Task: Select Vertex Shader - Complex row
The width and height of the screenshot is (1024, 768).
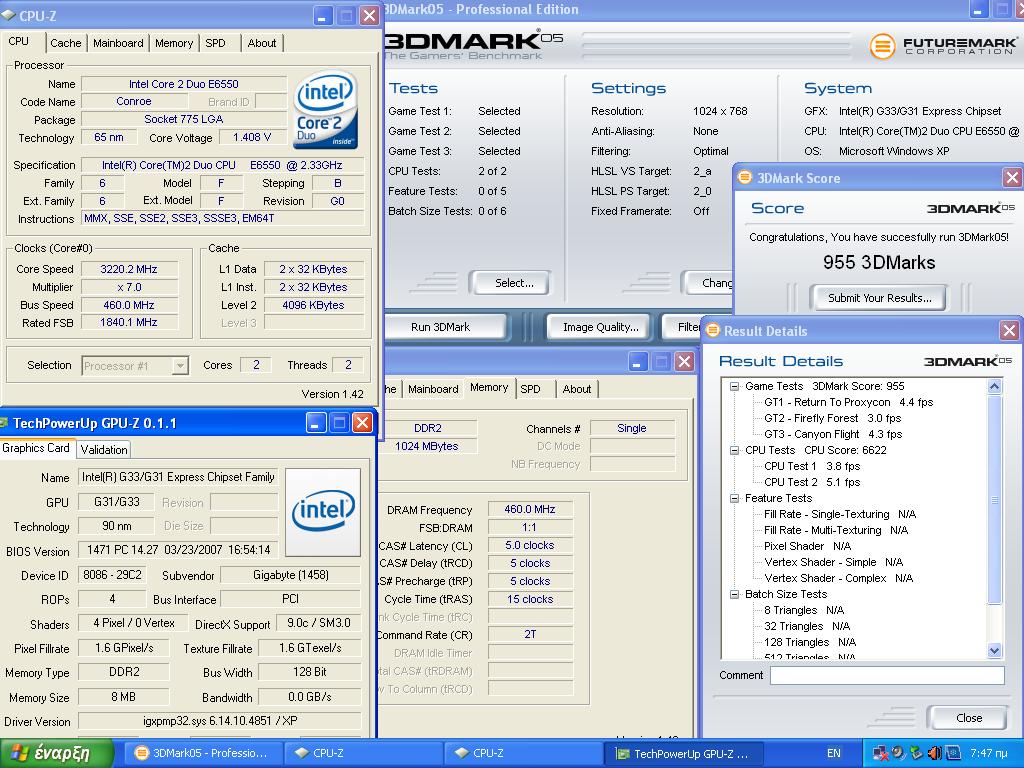Action: pos(839,578)
